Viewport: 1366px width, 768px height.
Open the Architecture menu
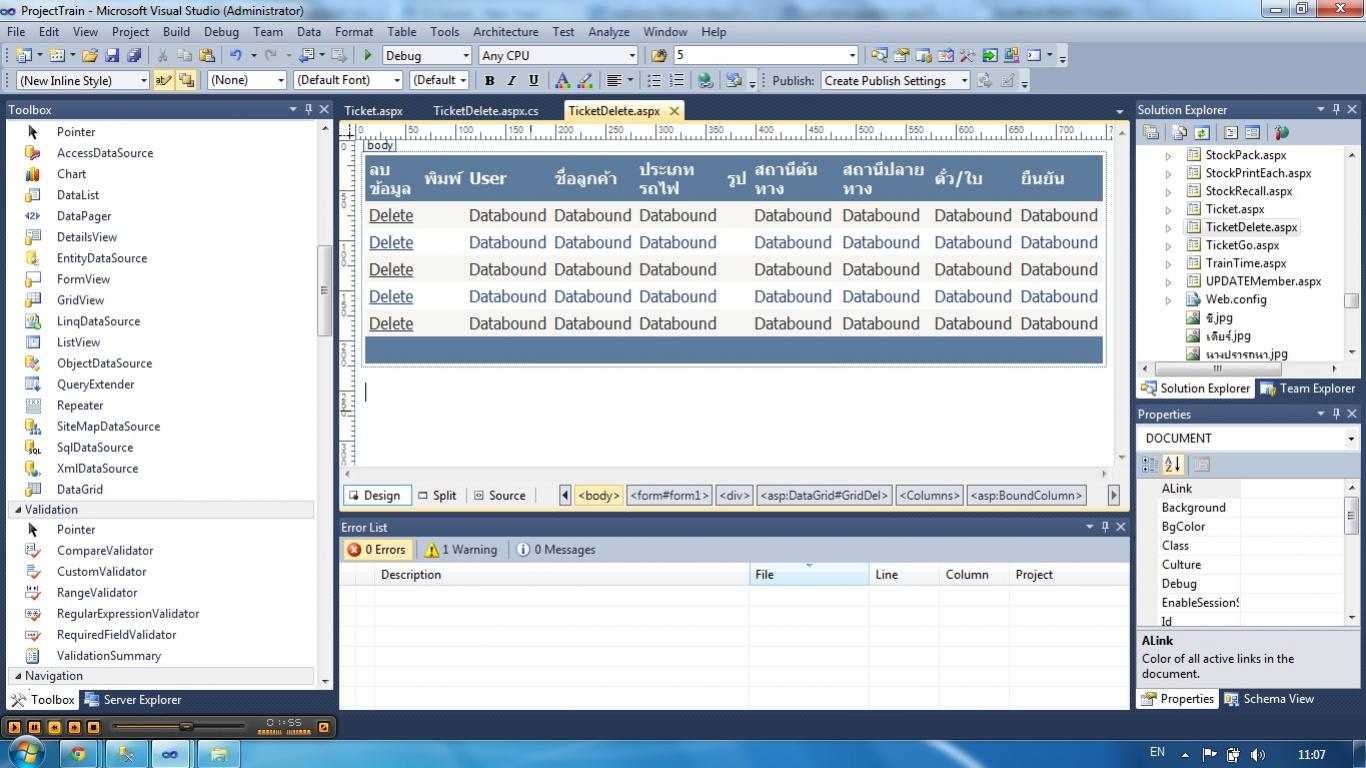(x=505, y=32)
